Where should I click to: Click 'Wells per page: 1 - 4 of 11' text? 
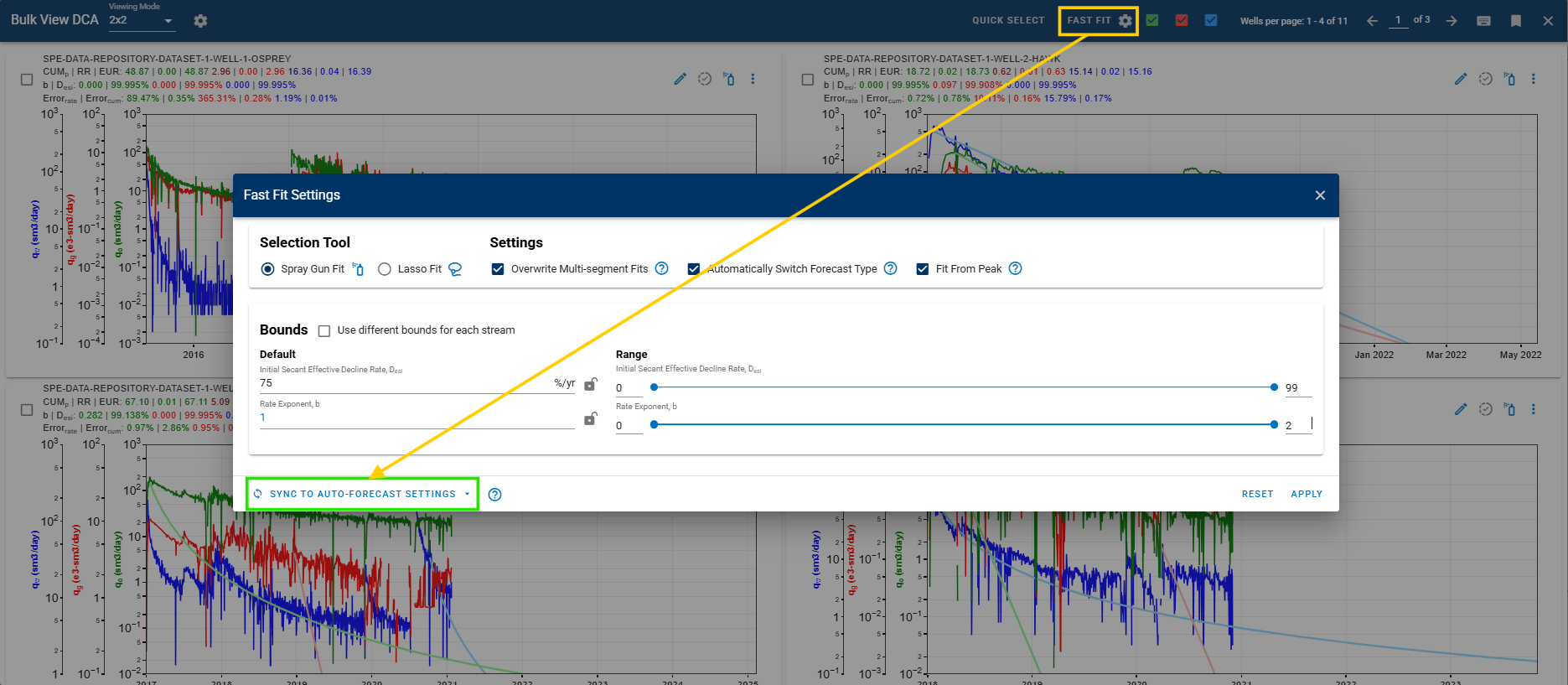click(1294, 21)
